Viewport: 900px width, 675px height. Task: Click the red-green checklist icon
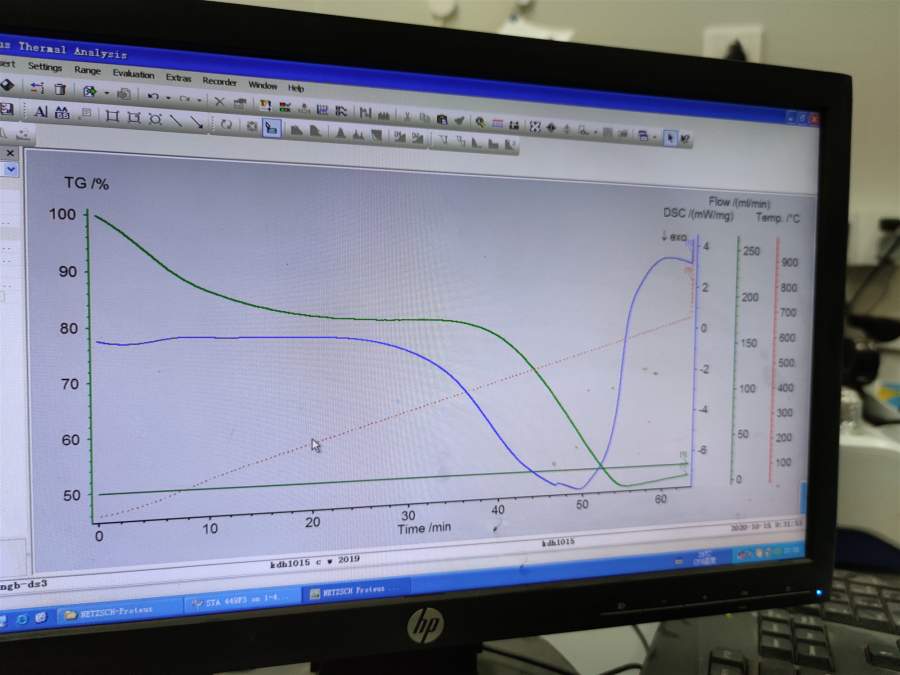tap(284, 107)
